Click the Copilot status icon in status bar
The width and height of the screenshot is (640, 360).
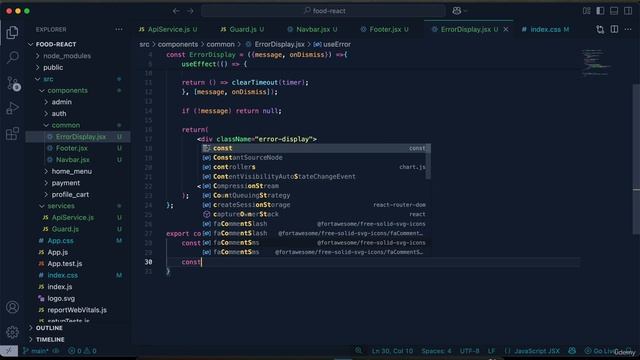click(572, 351)
